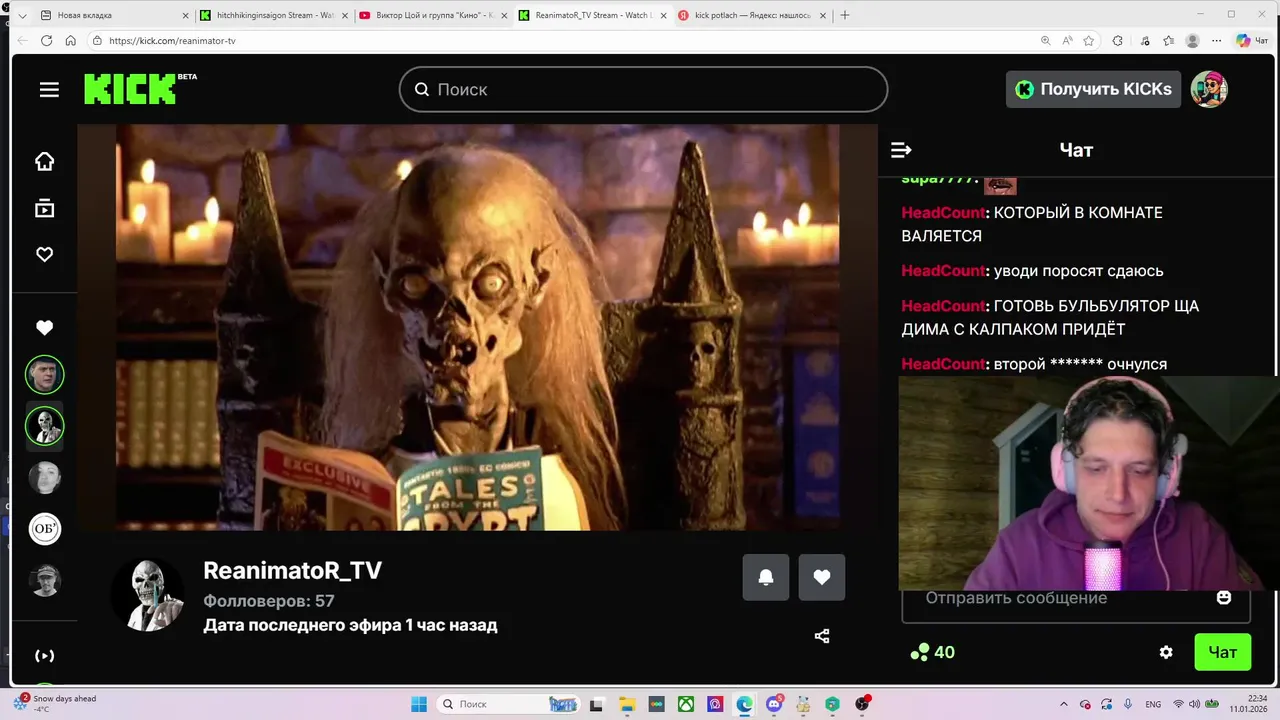Screen dimensions: 1280x720
Task: Open the user profile avatar at top right
Action: (x=1209, y=89)
